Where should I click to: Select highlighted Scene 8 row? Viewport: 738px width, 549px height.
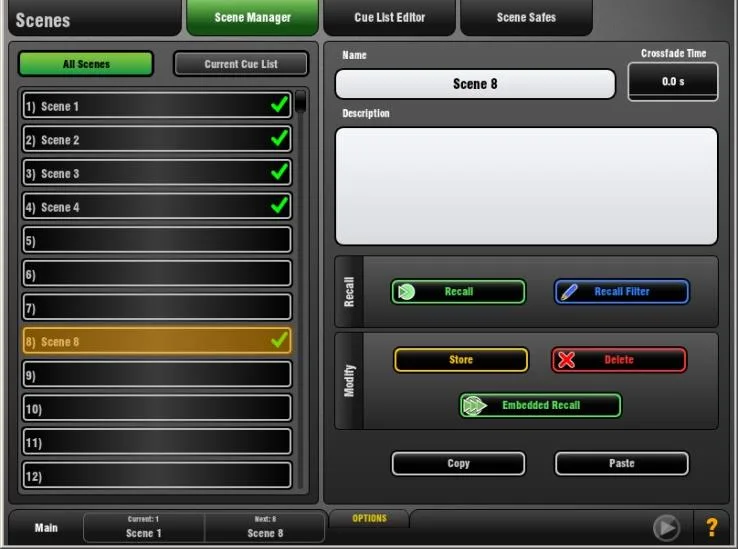(157, 341)
